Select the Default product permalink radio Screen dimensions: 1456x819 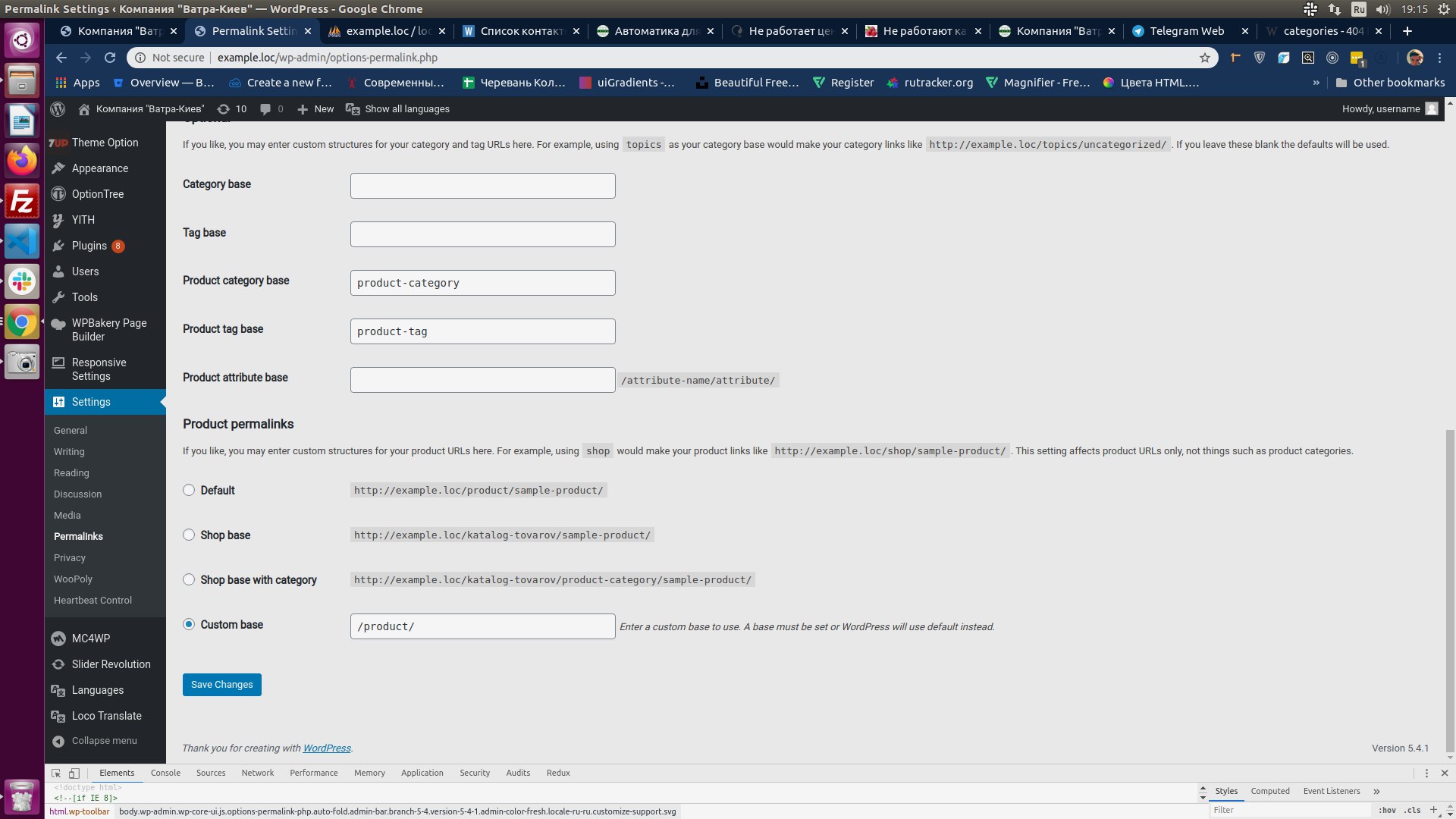click(x=189, y=490)
